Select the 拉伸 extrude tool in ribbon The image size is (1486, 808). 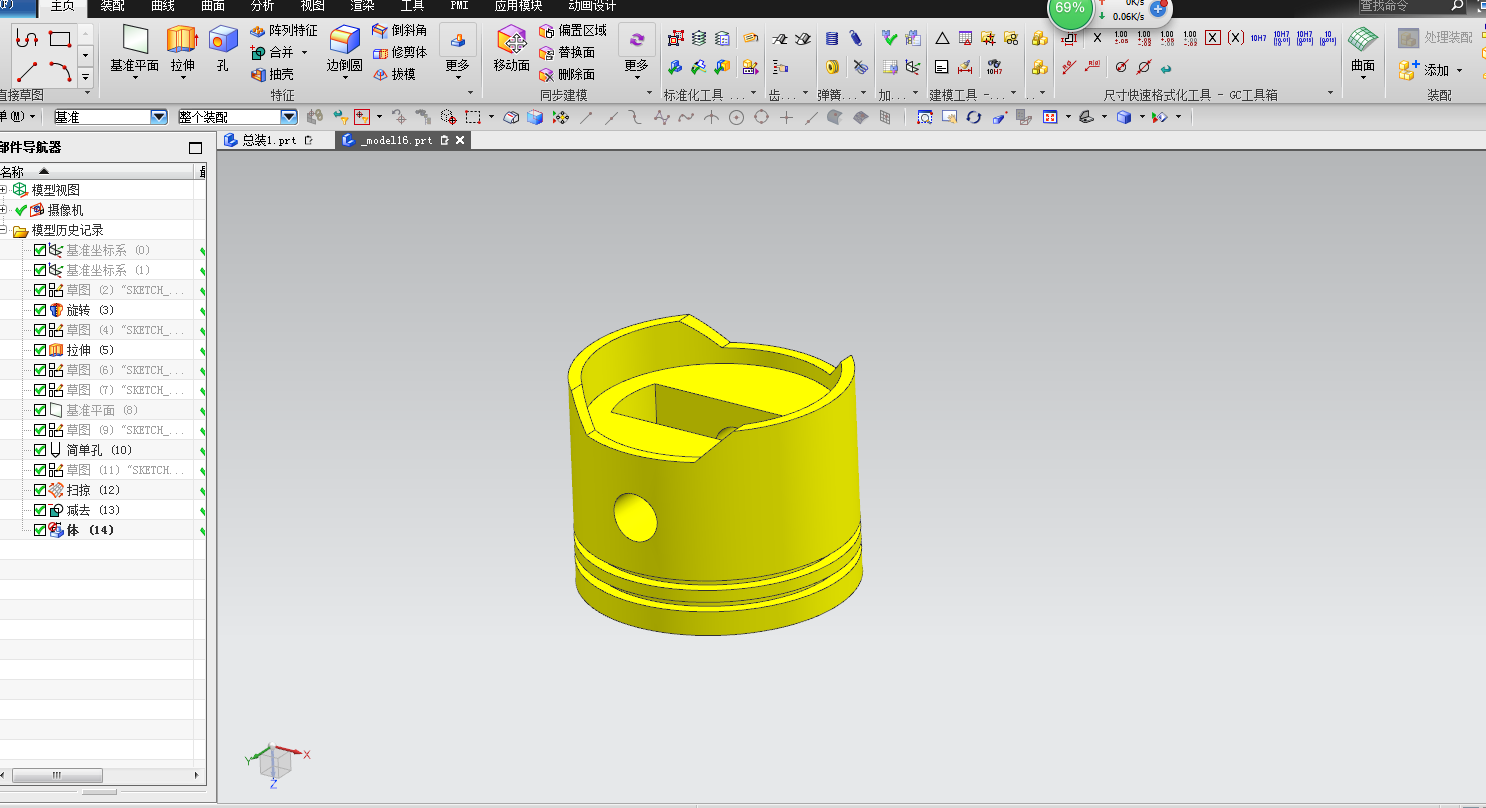tap(182, 50)
